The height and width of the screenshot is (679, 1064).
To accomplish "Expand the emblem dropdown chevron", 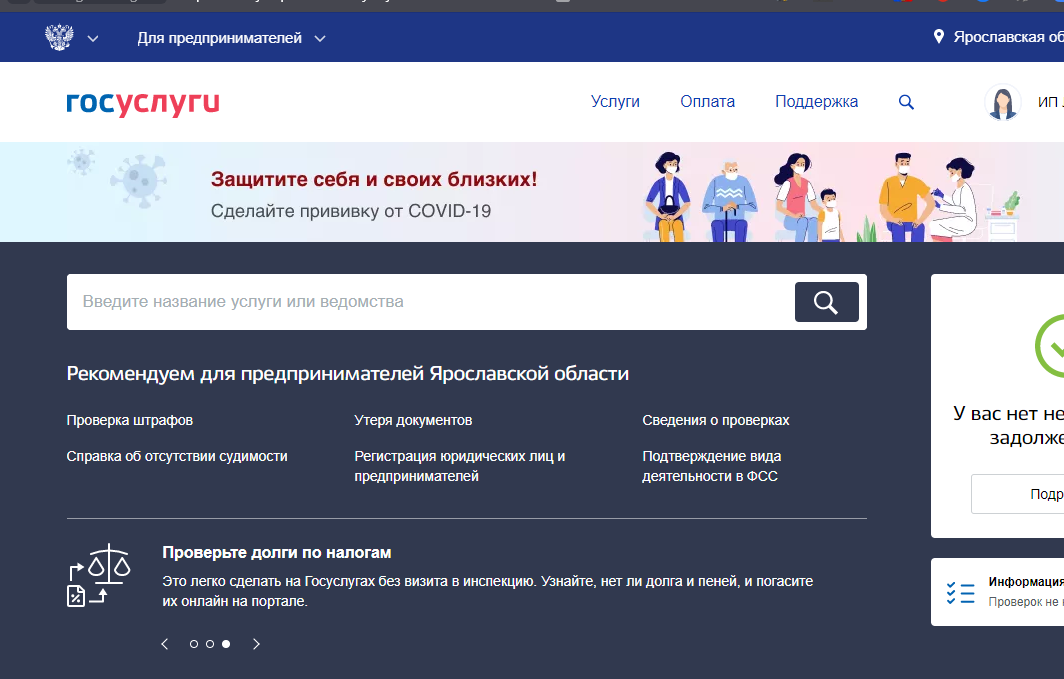I will (x=92, y=38).
